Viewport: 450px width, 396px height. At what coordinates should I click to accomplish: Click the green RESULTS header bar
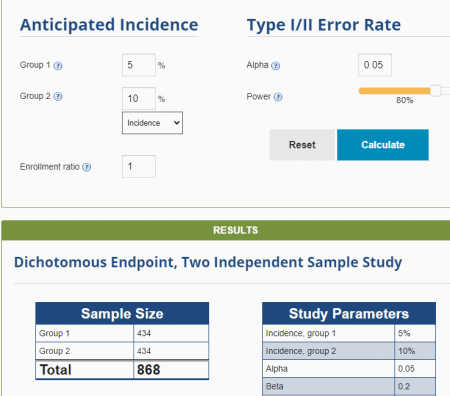tap(226, 230)
